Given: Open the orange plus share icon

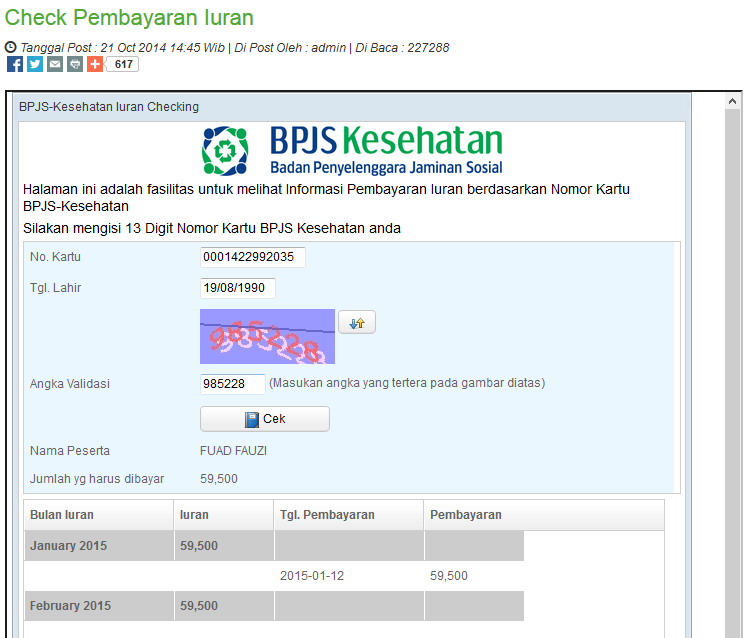Looking at the screenshot, I should pyautogui.click(x=95, y=64).
